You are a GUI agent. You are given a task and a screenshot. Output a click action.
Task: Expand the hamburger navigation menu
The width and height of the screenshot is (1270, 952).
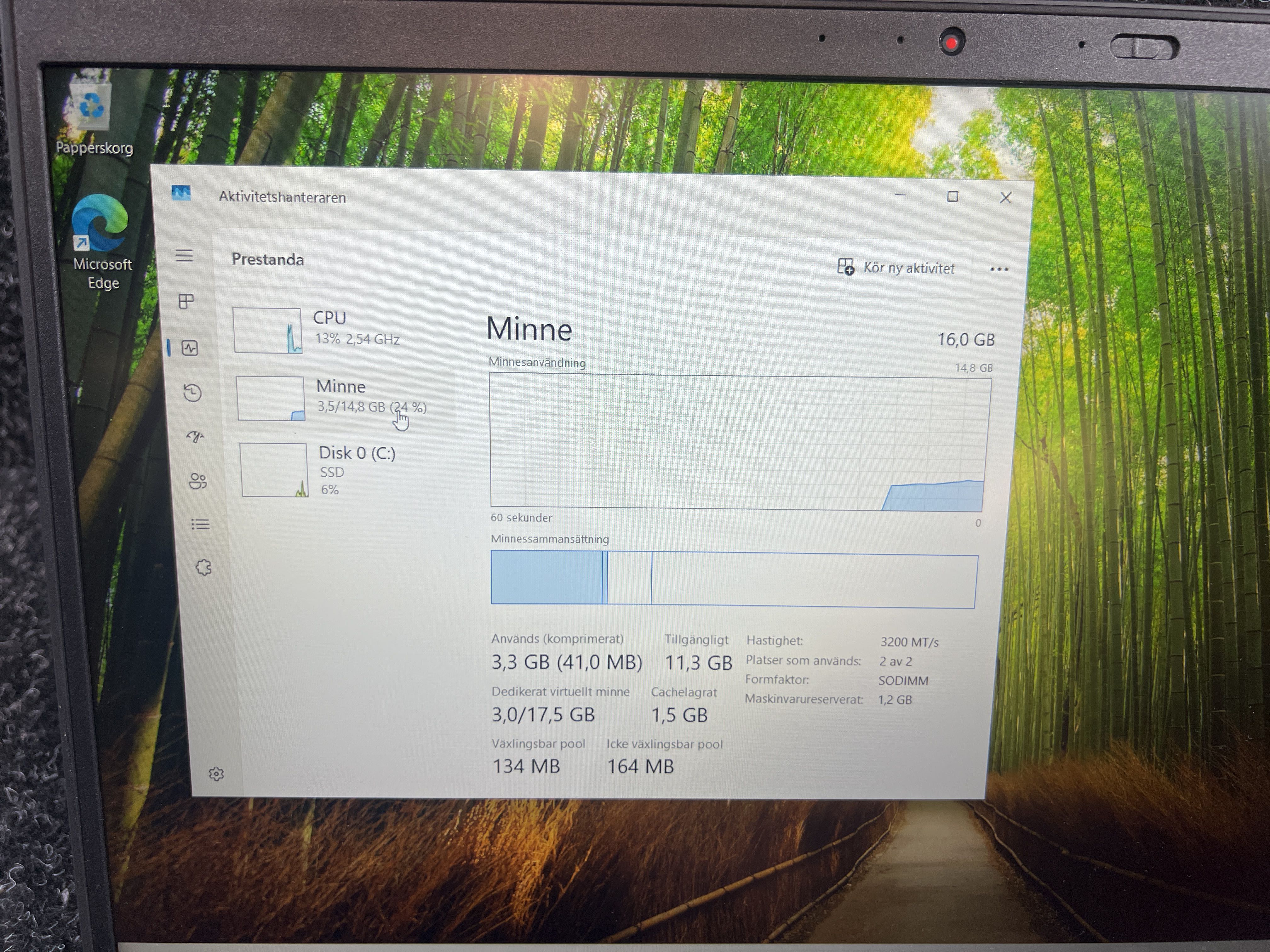184,255
